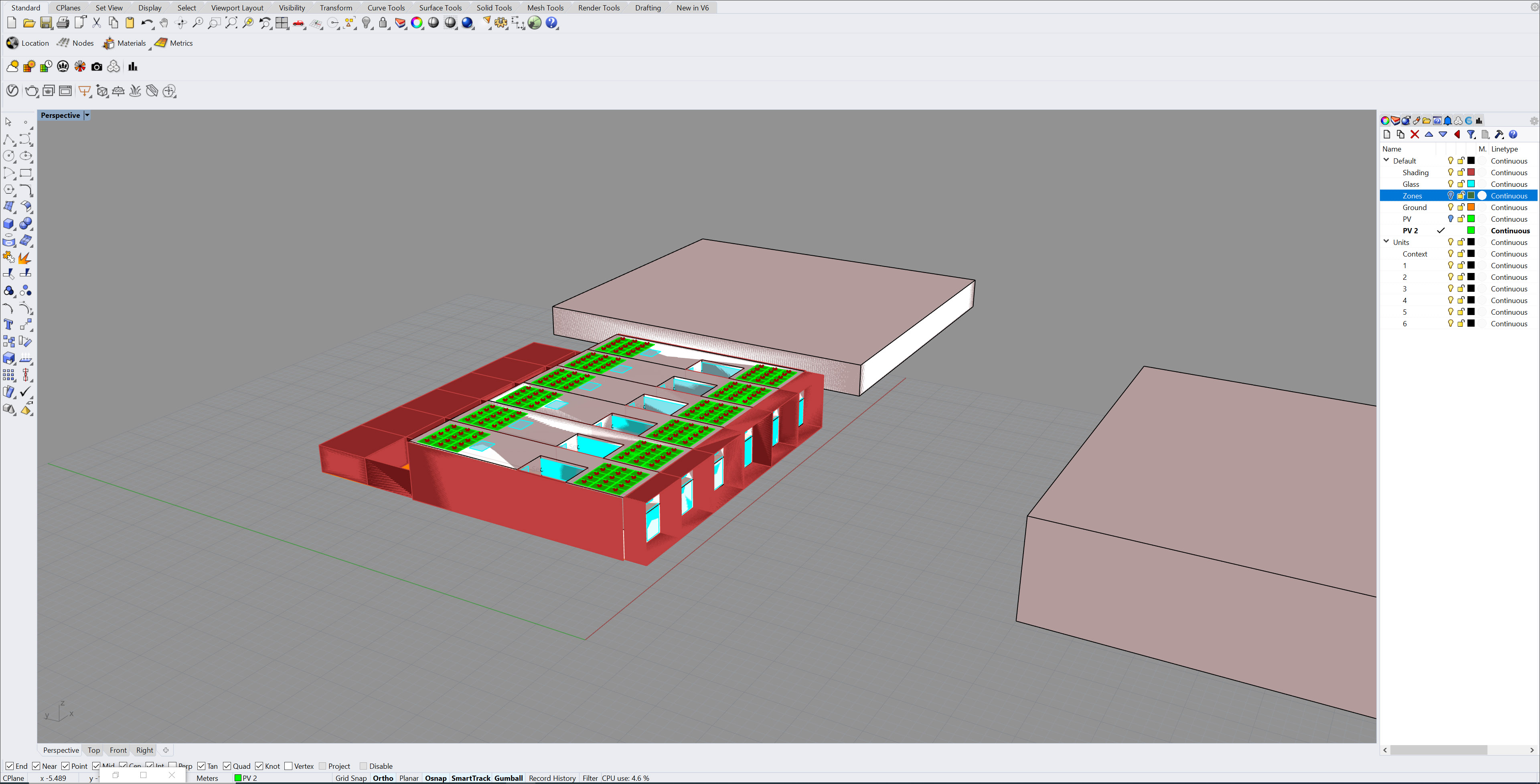The image size is (1540, 784).
Task: Activate the Pan hand tool
Action: point(164,23)
